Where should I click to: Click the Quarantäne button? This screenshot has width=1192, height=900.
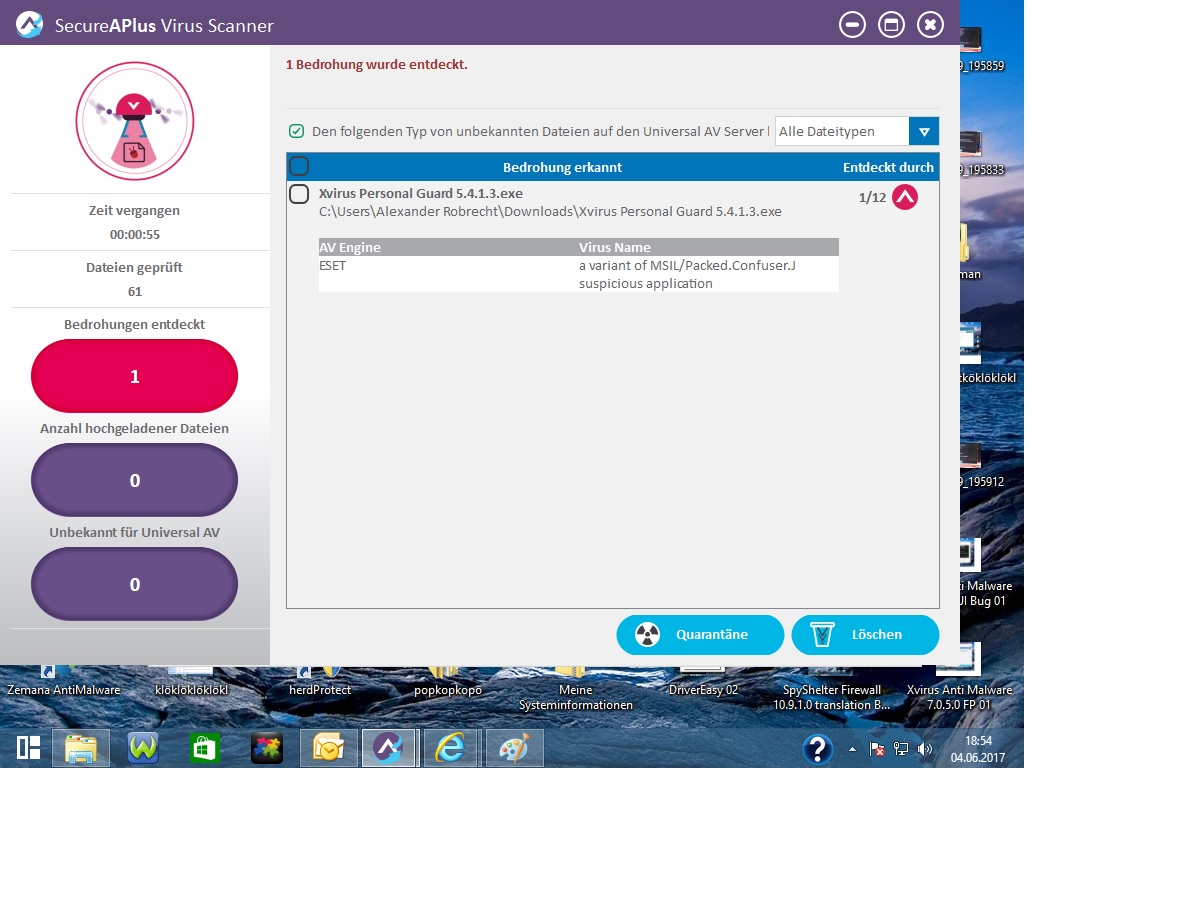click(x=700, y=635)
